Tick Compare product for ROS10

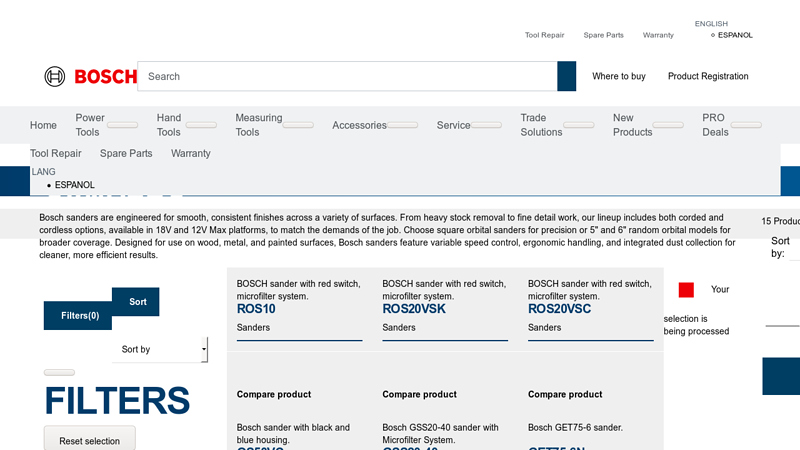273,394
